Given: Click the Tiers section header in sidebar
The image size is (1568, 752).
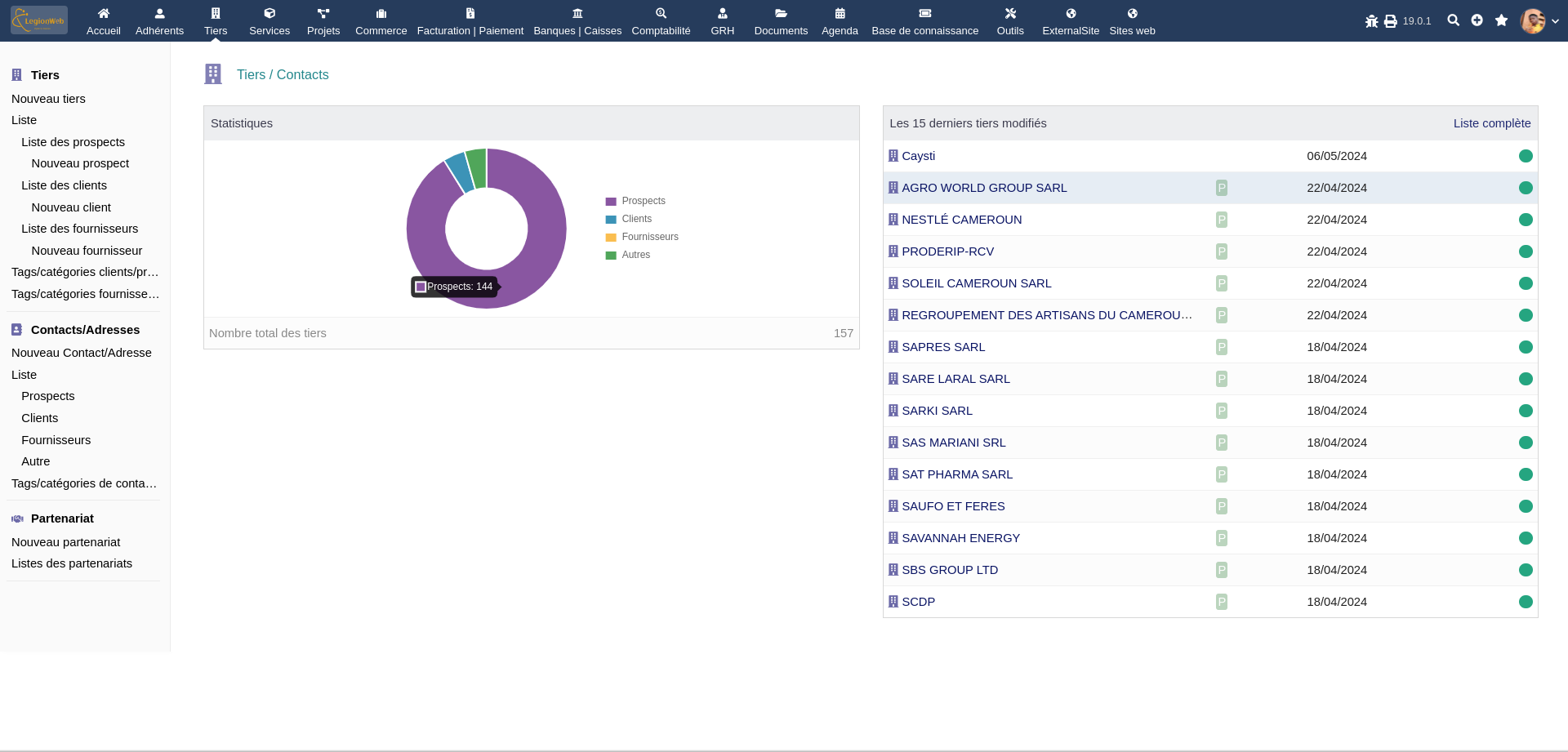Looking at the screenshot, I should (x=45, y=75).
